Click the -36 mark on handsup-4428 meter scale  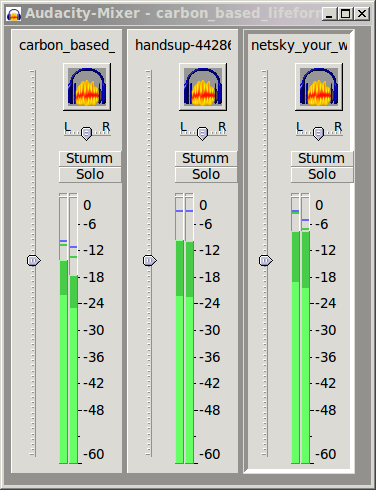[x=210, y=357]
